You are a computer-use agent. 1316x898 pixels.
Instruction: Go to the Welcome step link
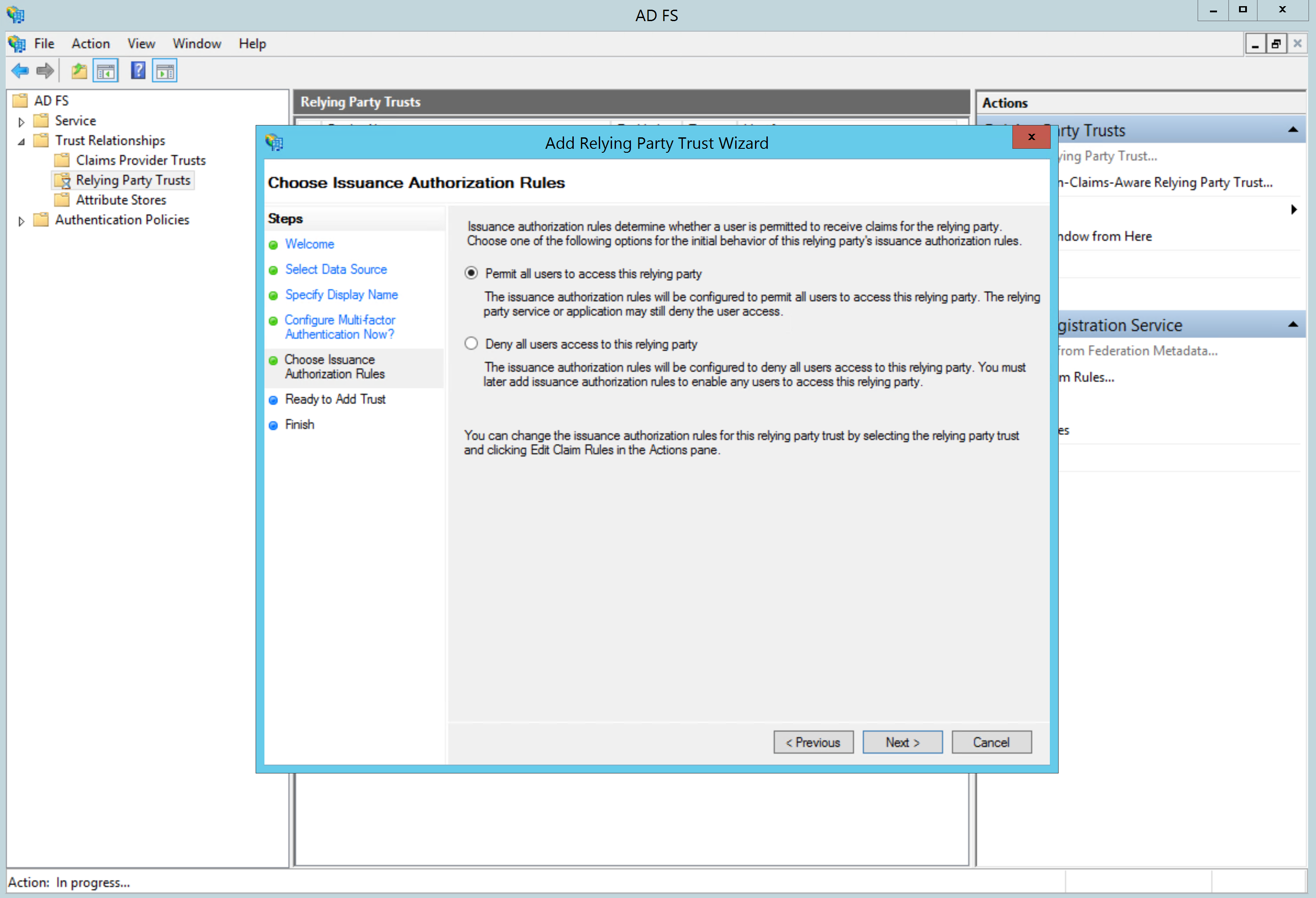click(x=309, y=244)
